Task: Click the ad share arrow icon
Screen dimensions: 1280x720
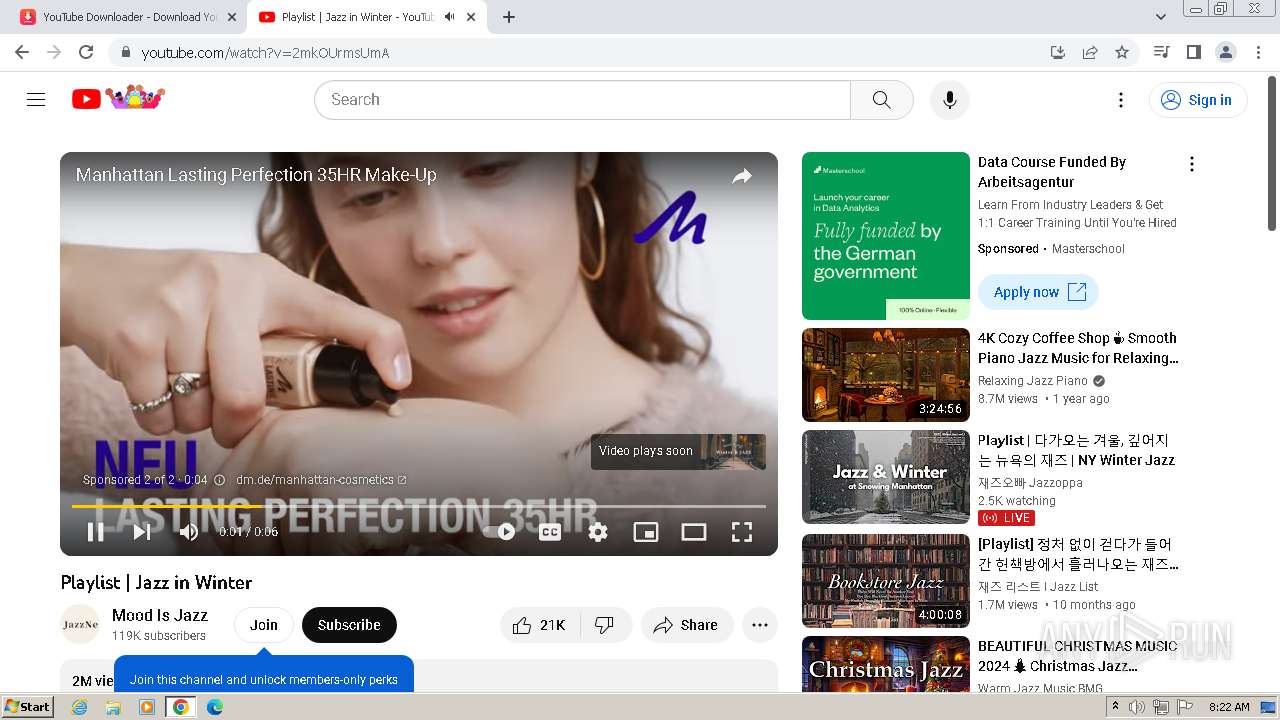Action: [742, 176]
